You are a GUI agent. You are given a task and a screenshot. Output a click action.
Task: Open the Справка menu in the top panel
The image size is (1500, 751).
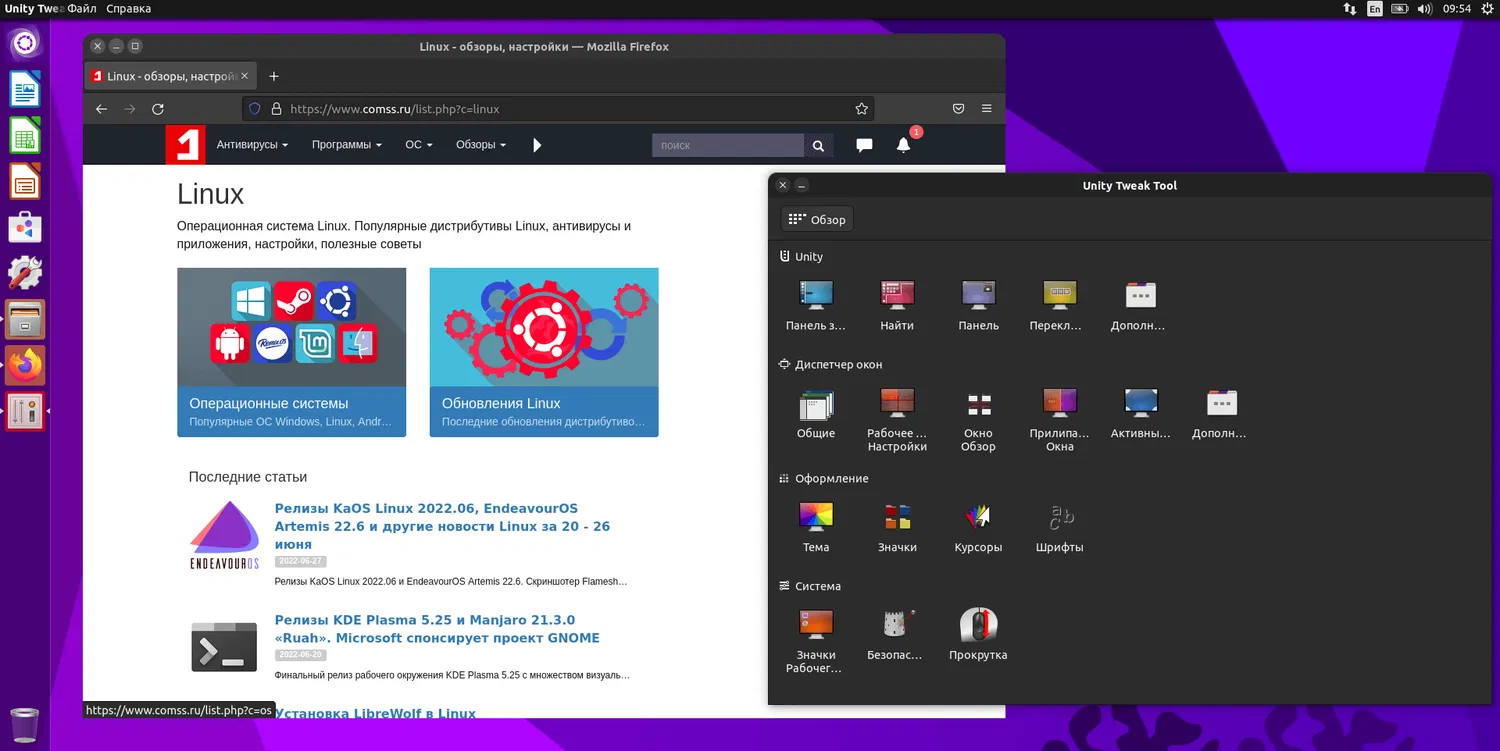(128, 9)
